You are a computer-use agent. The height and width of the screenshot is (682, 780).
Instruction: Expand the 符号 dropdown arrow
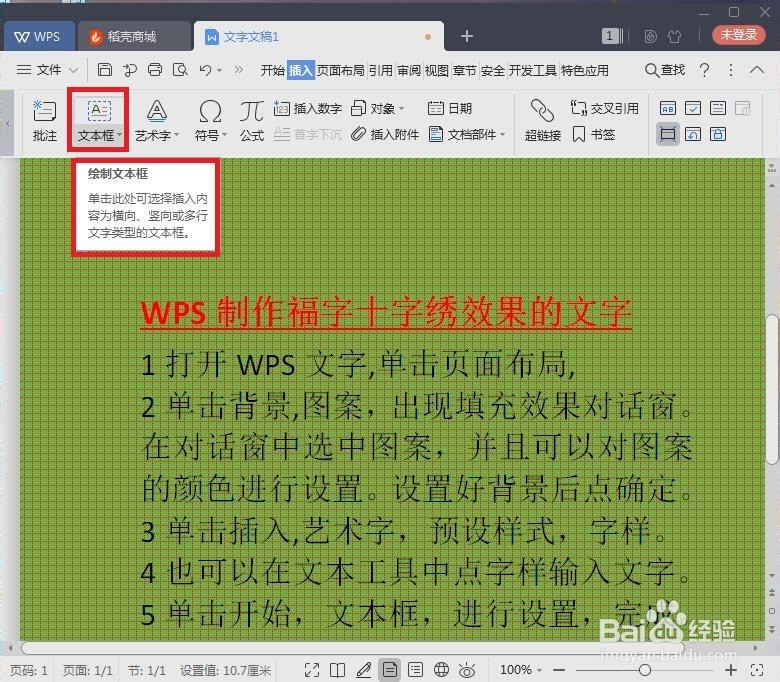tap(224, 135)
